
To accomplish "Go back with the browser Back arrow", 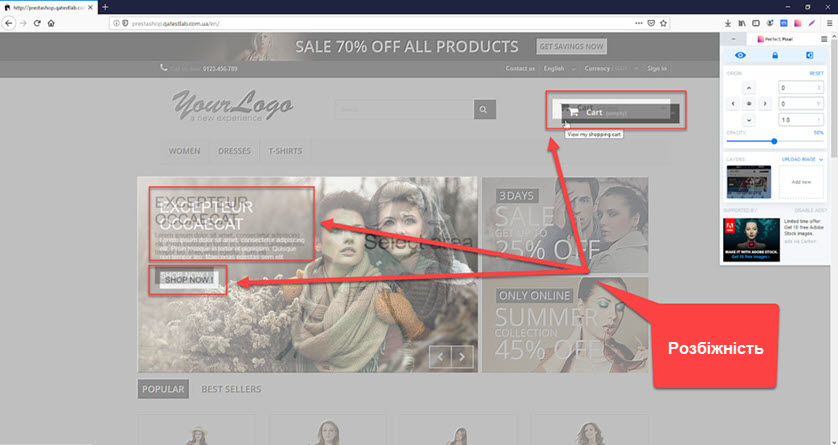I will tap(9, 24).
